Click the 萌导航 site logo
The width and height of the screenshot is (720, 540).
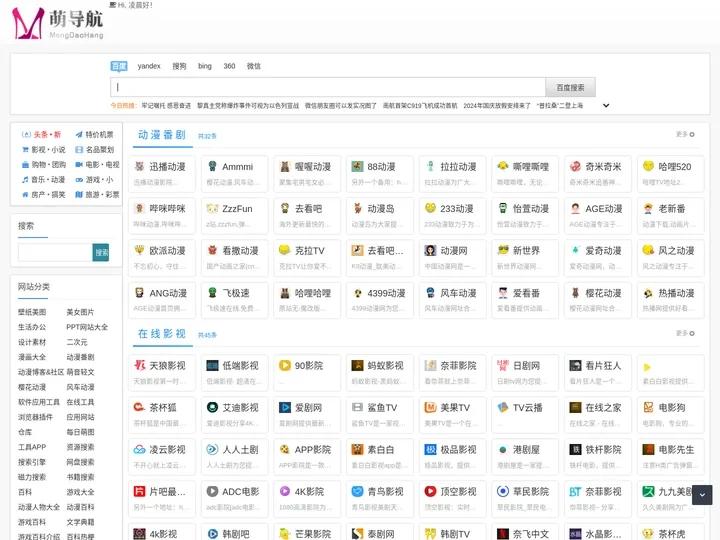(x=57, y=23)
